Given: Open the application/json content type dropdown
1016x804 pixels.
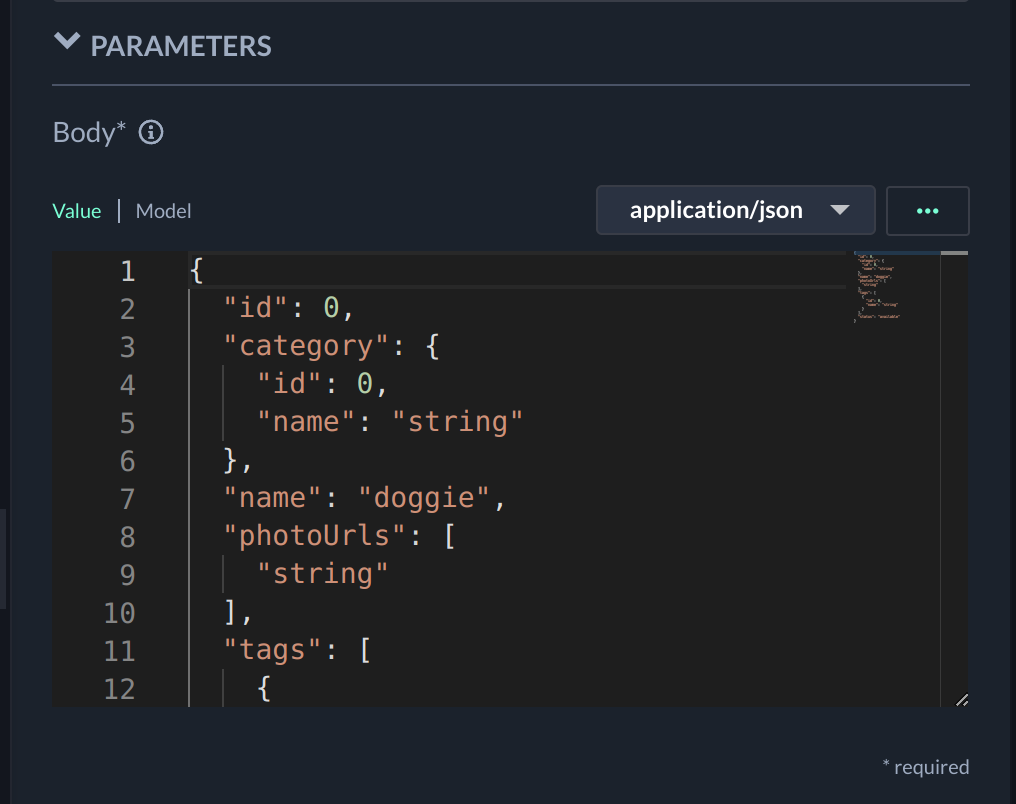Looking at the screenshot, I should (735, 210).
